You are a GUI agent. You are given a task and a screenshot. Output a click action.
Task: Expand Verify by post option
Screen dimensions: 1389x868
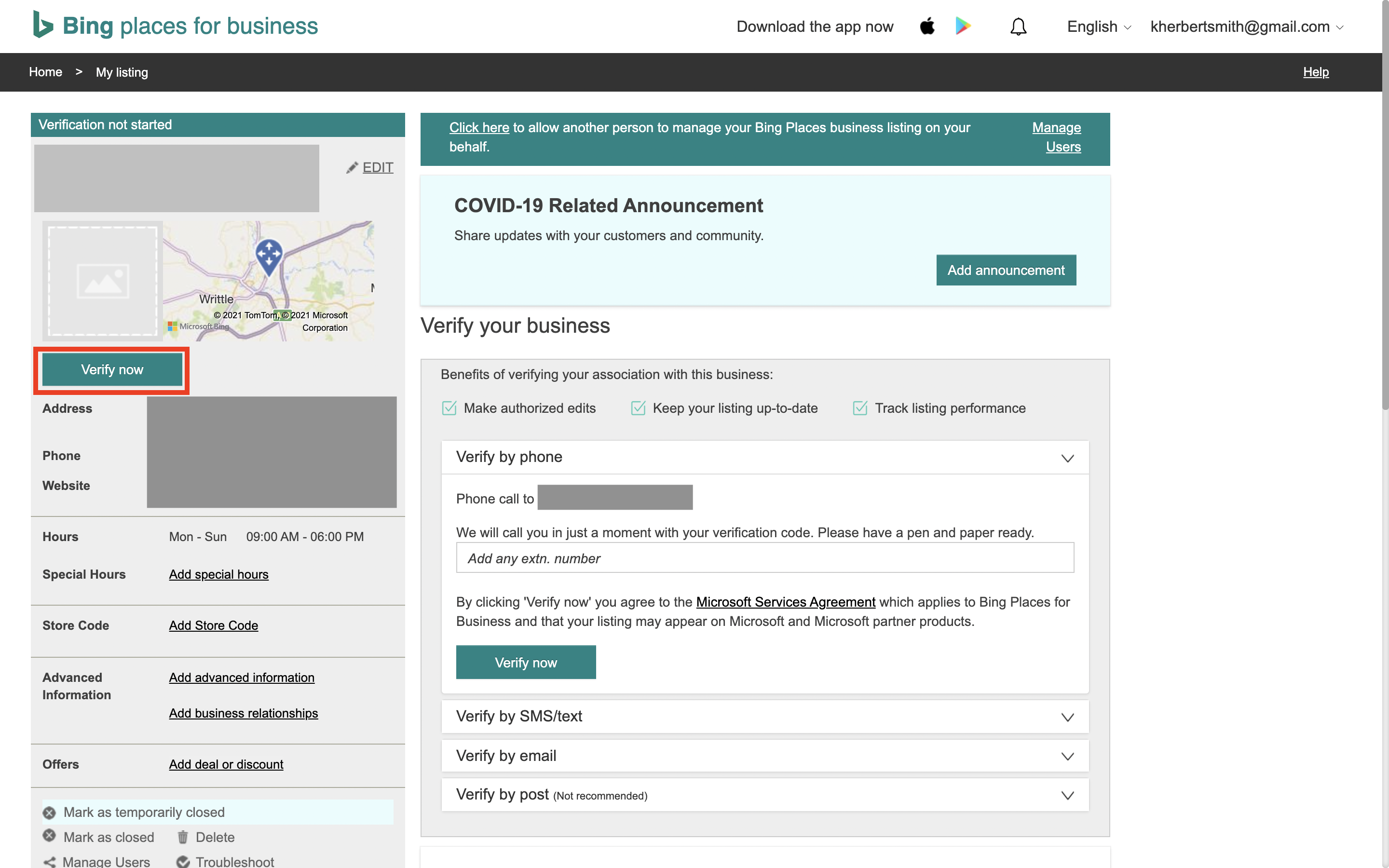(765, 795)
